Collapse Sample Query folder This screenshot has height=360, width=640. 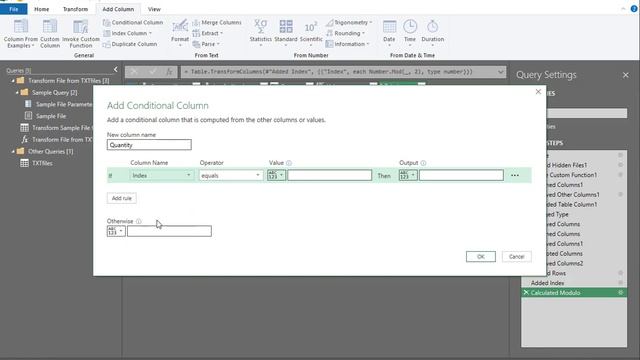[17, 93]
